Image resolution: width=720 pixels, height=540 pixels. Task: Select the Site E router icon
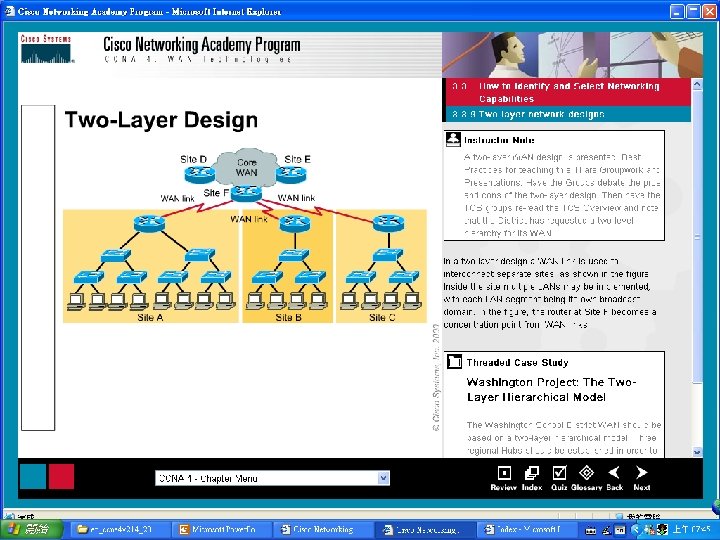(291, 174)
